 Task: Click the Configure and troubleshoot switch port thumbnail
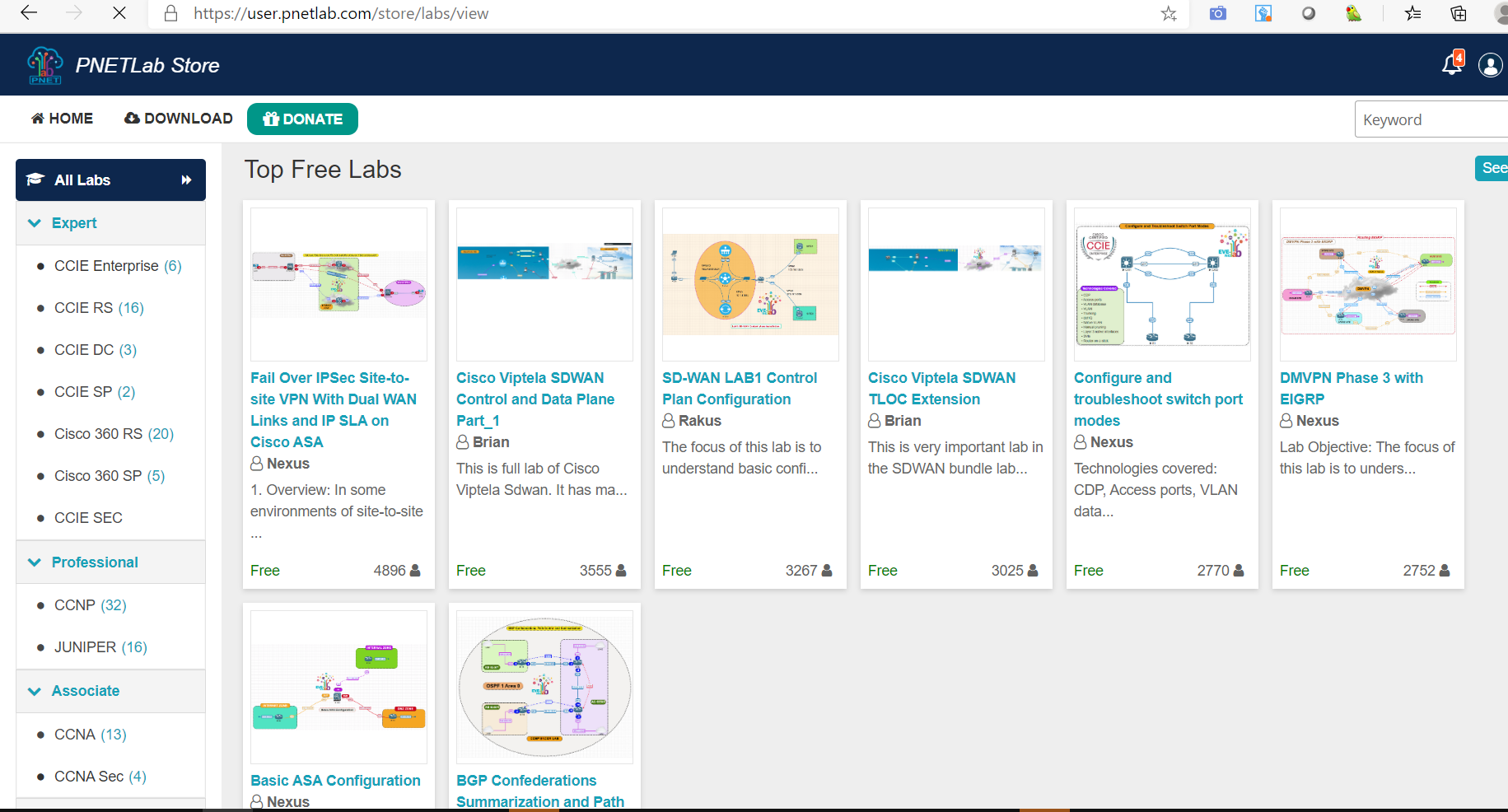(x=1162, y=285)
